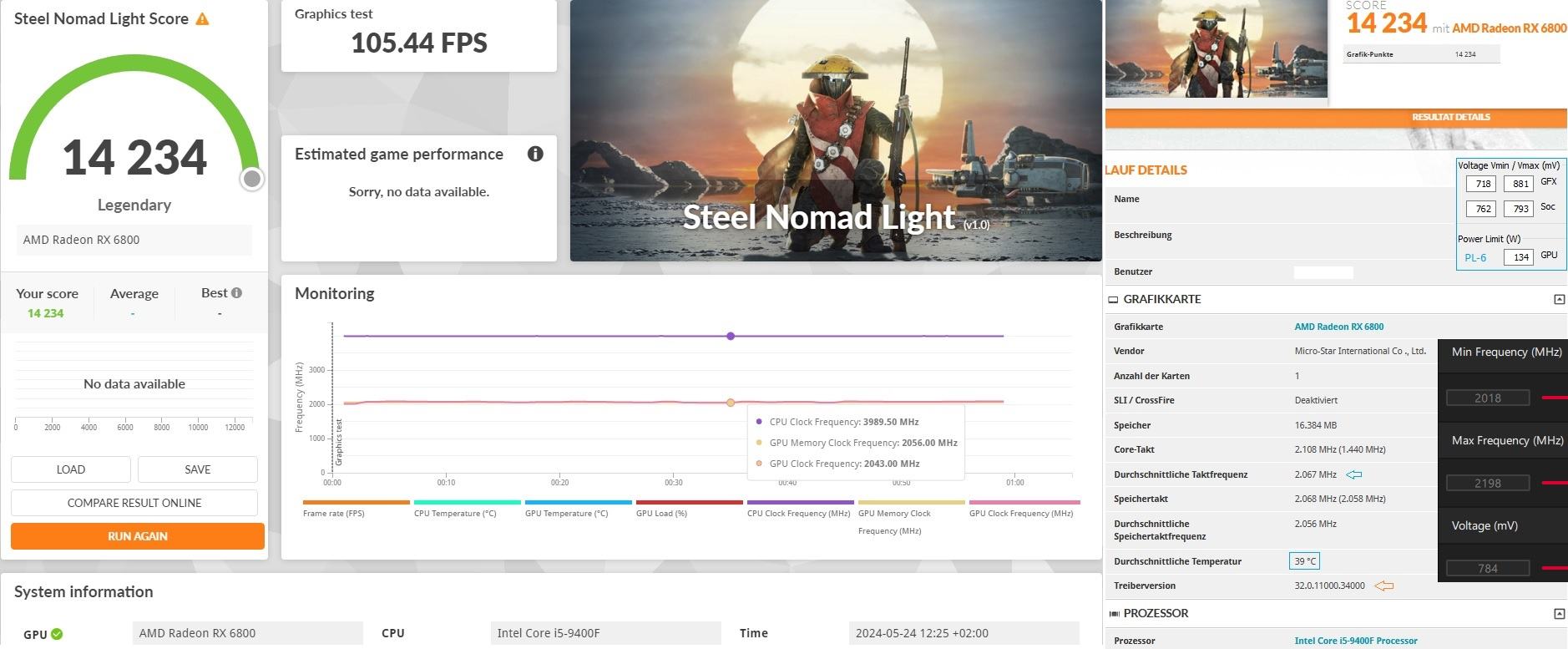Screen dimensions: 1568x649
Task: Click the Grafik-Punkte 14 234 row
Action: point(1423,54)
